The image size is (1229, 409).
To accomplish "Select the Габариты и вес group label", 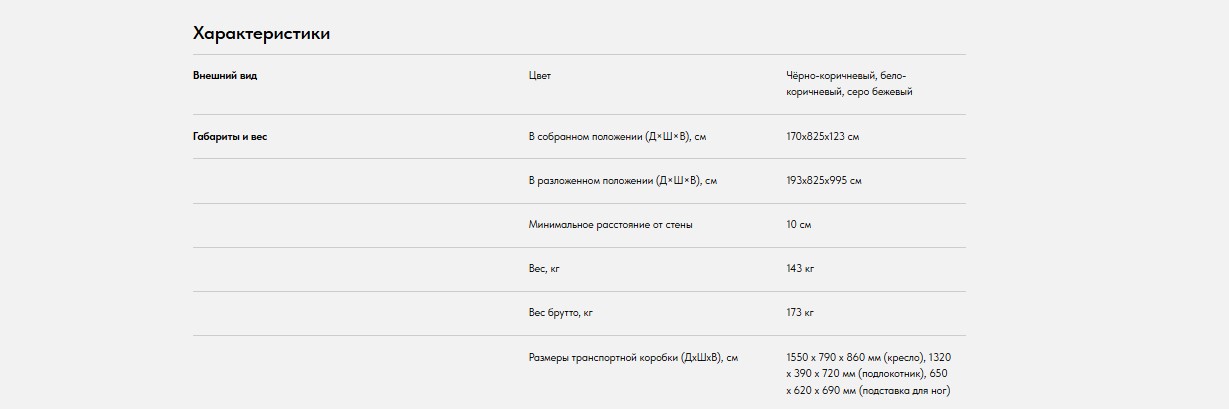I will pos(230,137).
